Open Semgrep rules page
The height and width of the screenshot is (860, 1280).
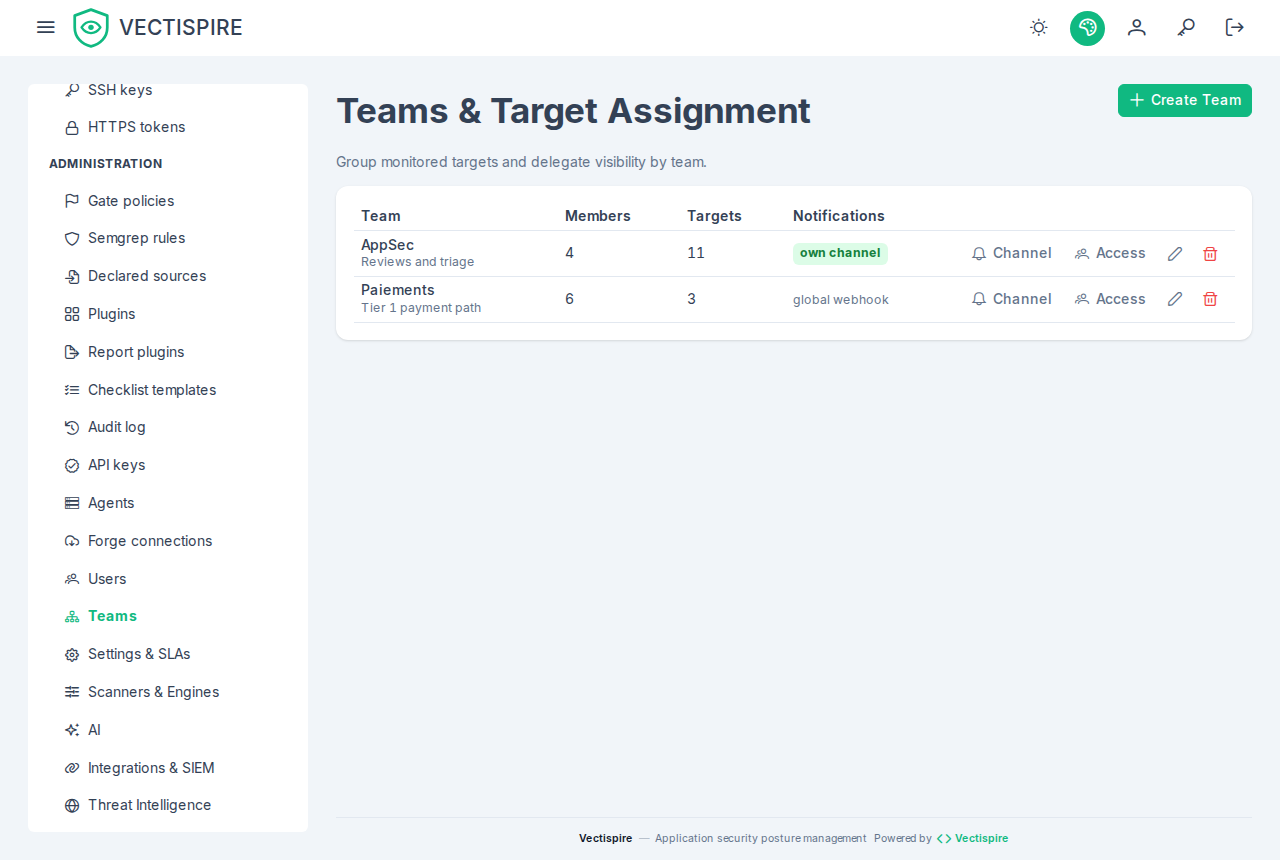click(x=168, y=238)
